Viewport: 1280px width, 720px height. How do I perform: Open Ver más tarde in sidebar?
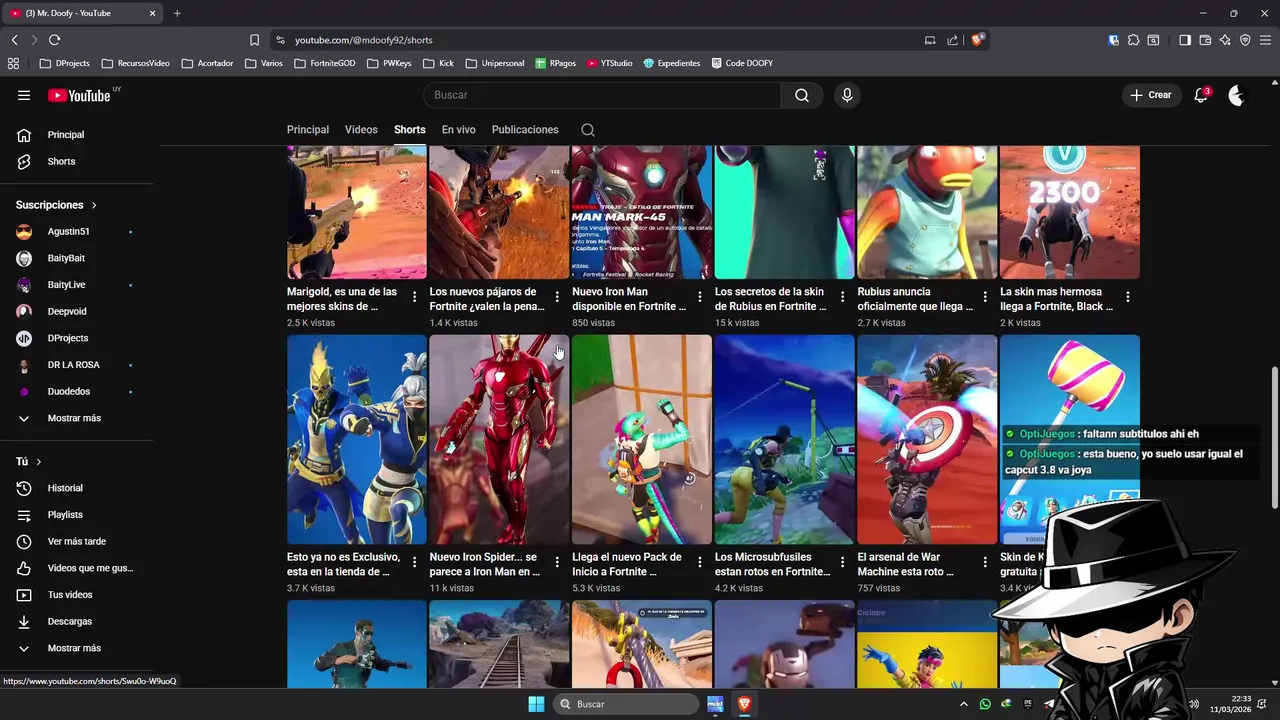[x=77, y=541]
